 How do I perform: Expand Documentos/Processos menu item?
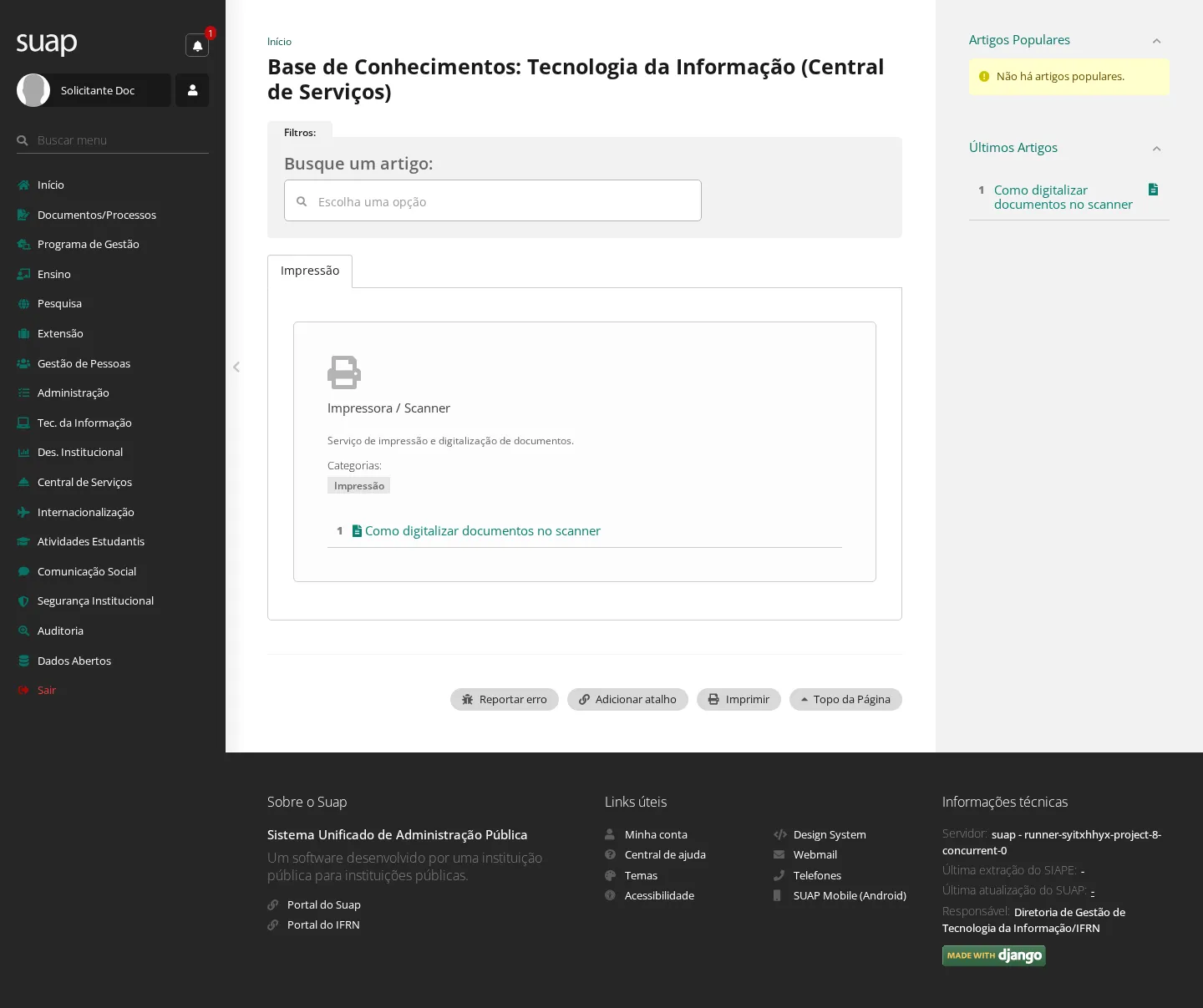pos(113,215)
